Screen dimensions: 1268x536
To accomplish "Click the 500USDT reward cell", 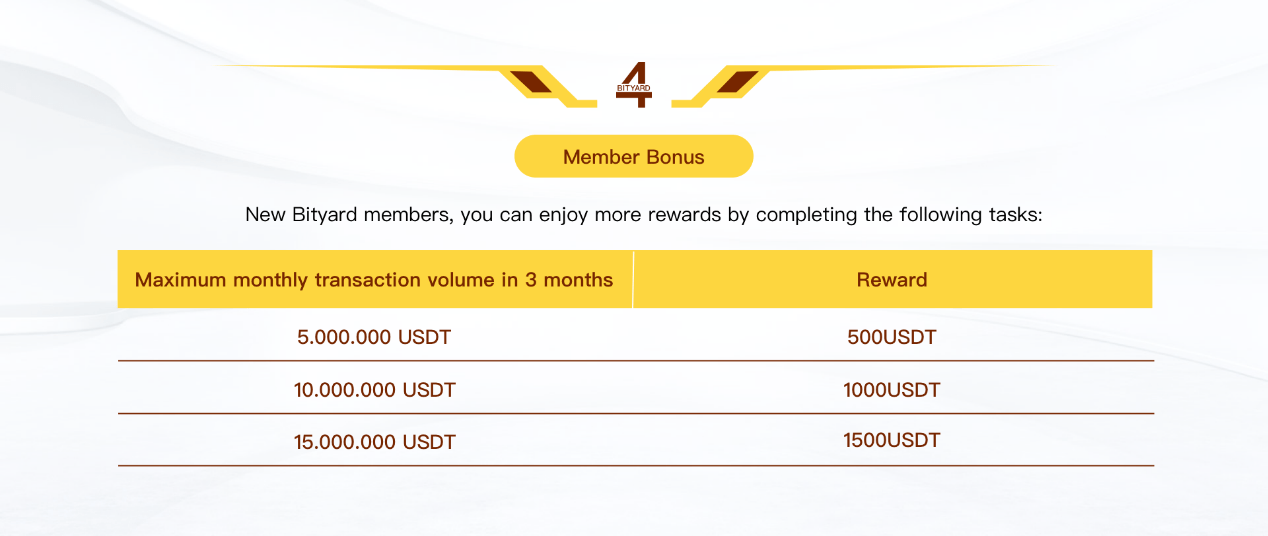I will (892, 337).
